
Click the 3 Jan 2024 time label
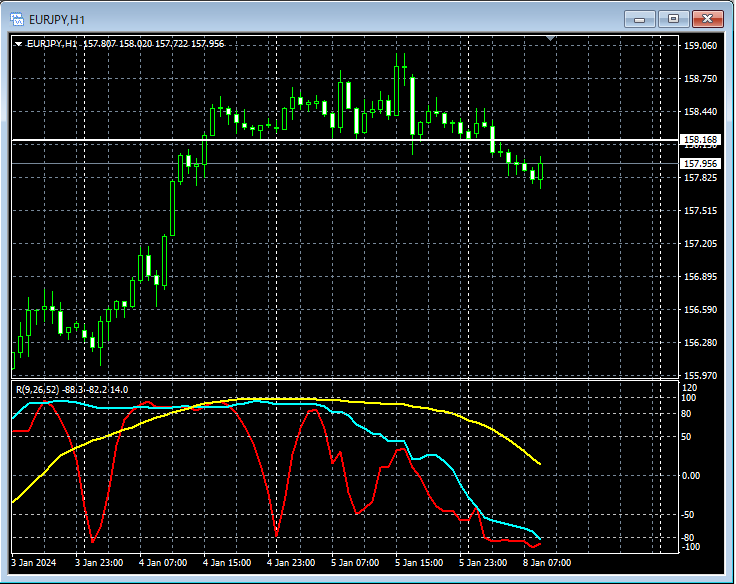pyautogui.click(x=33, y=562)
